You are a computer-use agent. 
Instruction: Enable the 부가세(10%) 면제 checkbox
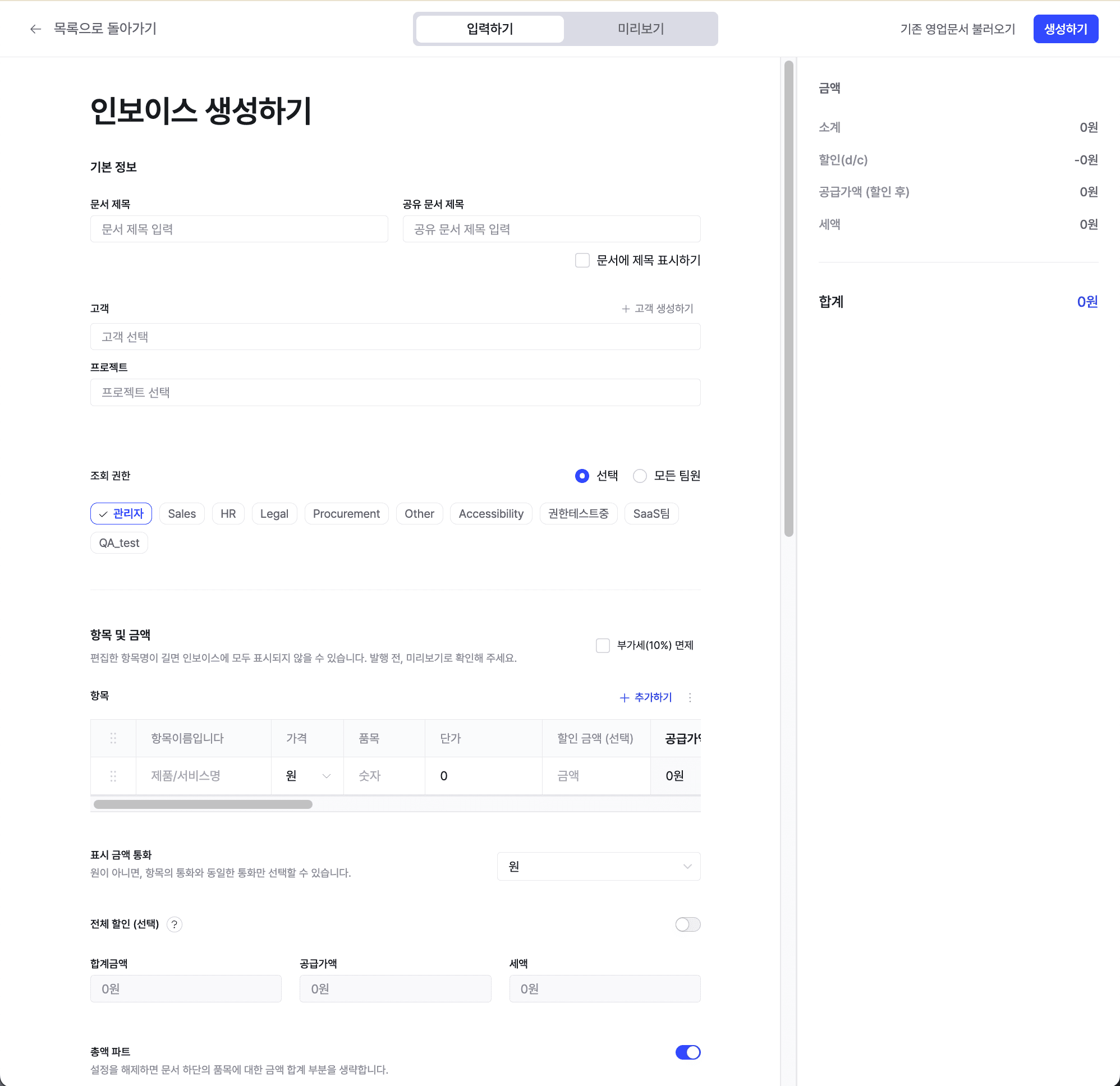click(x=602, y=646)
